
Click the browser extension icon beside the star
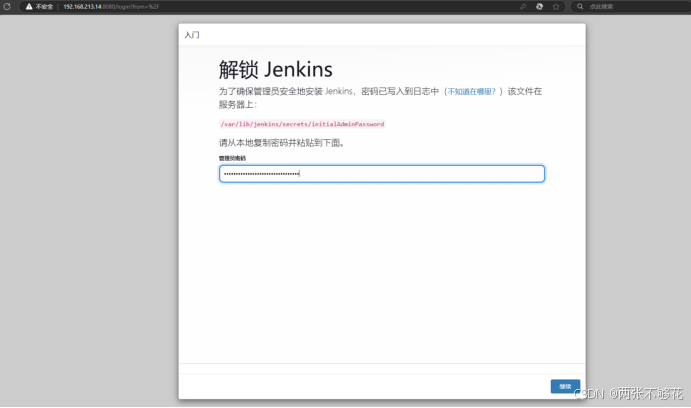(x=539, y=7)
